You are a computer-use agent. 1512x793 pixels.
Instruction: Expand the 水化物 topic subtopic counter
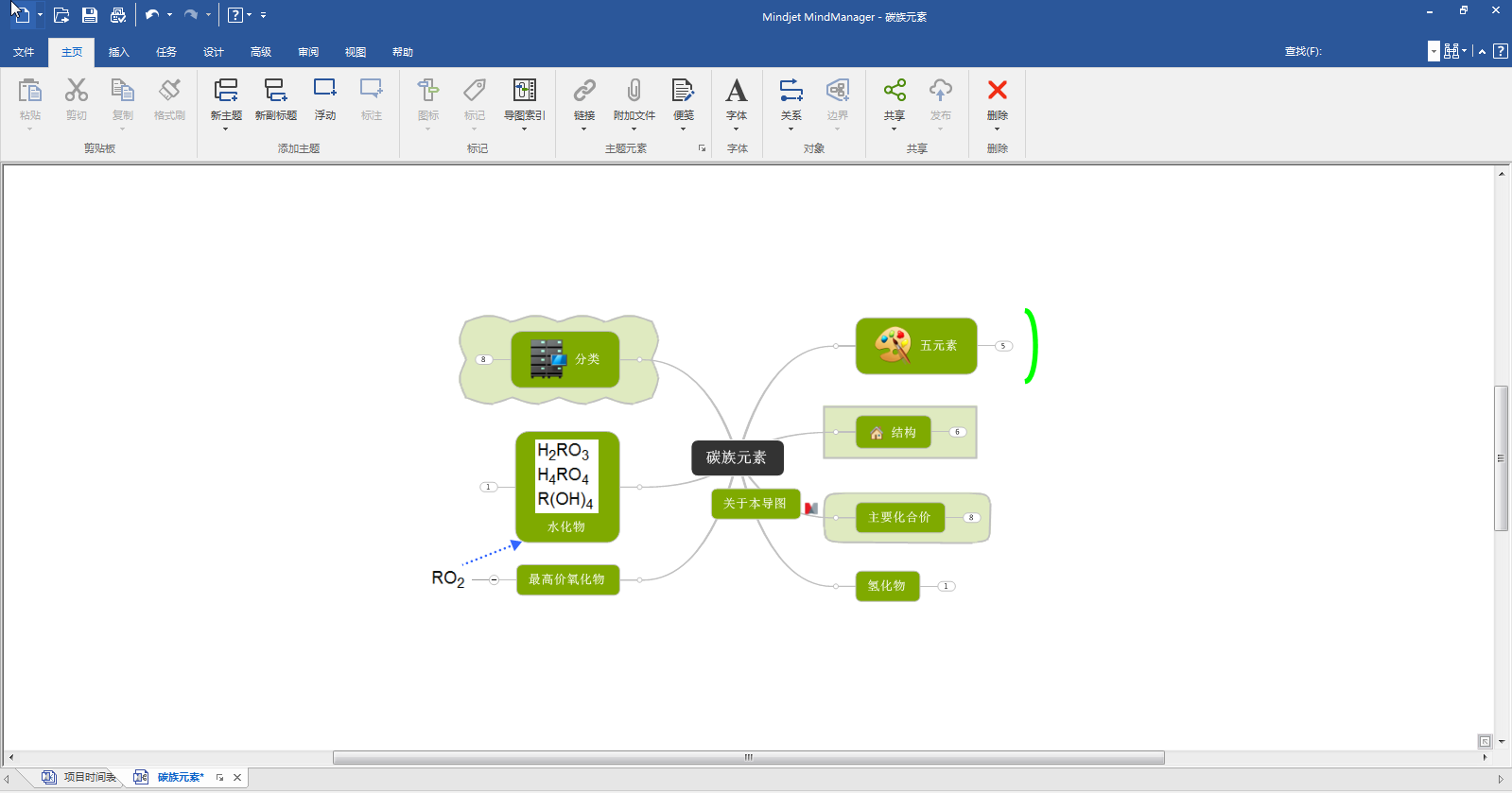click(x=488, y=487)
